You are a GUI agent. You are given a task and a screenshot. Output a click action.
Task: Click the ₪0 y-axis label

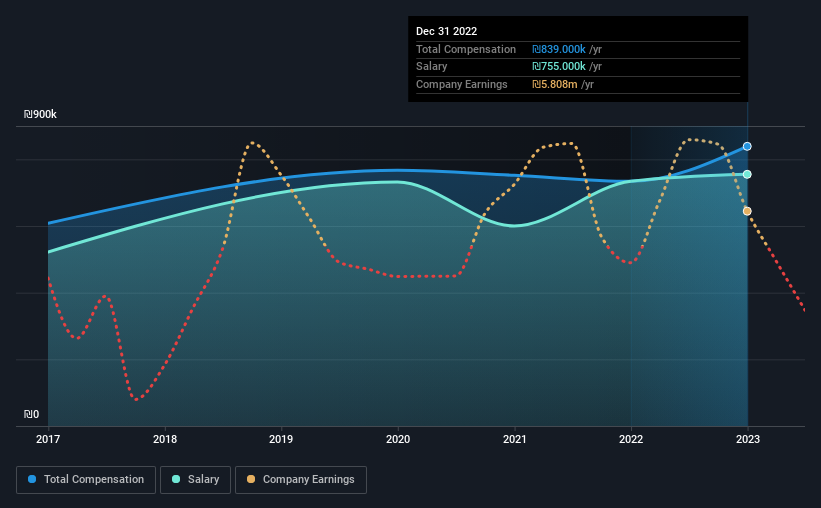pos(31,414)
